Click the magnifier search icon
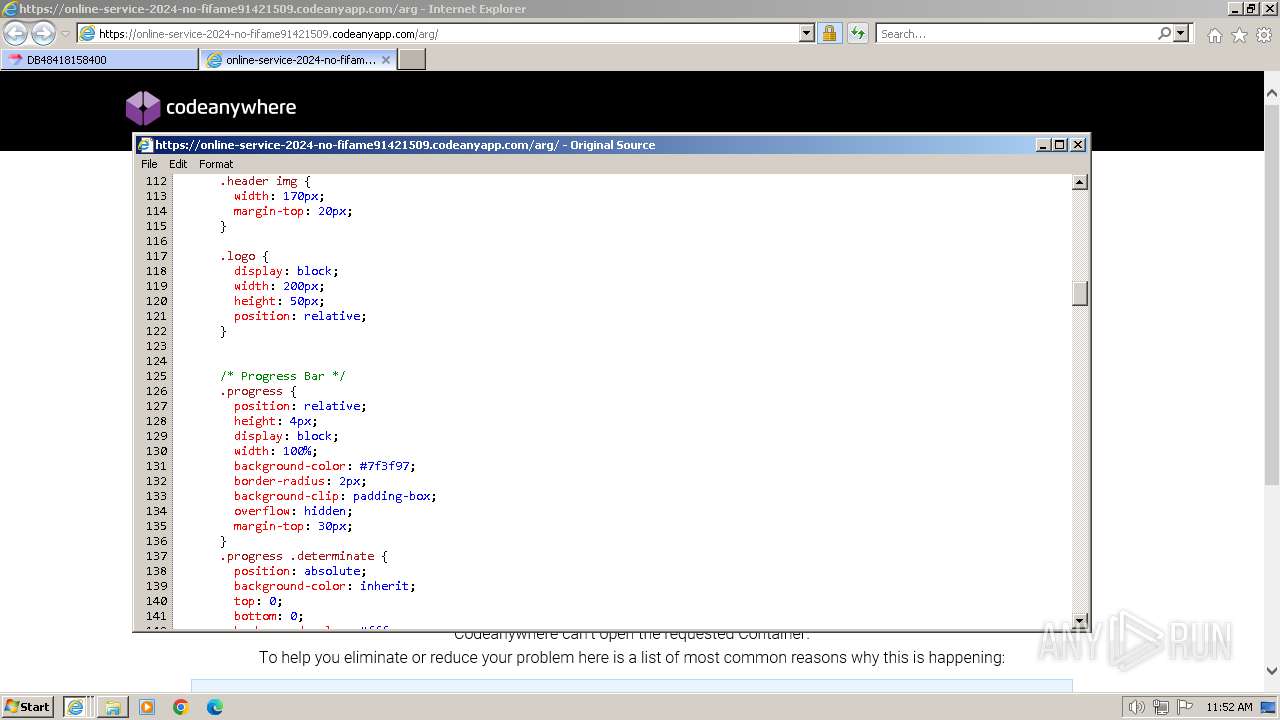Viewport: 1280px width, 720px height. (x=1164, y=33)
